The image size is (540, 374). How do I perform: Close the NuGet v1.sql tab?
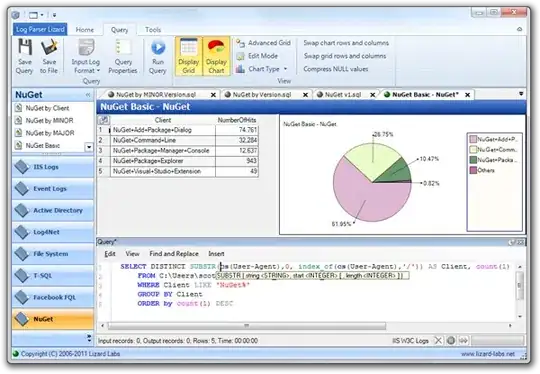373,95
